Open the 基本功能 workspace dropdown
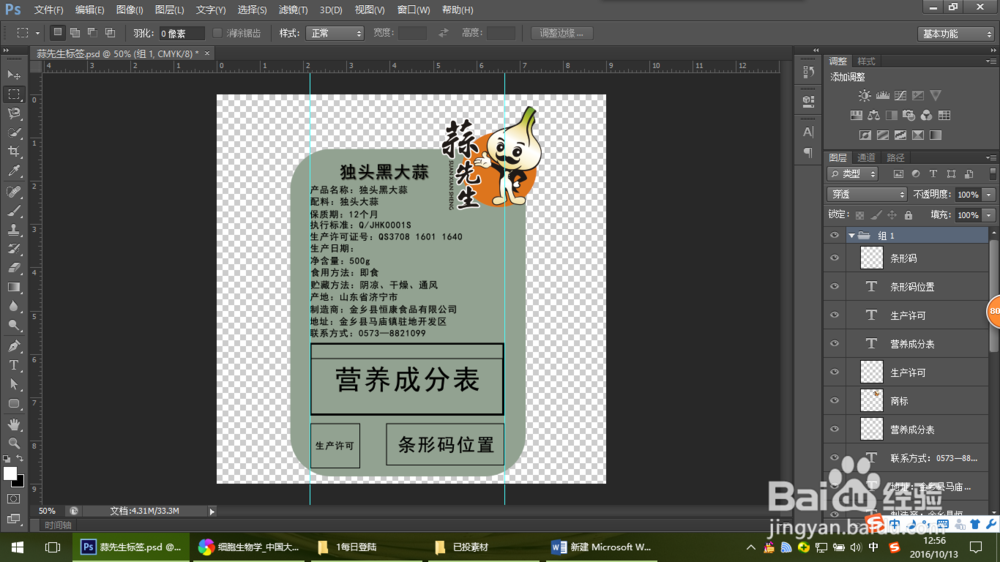The image size is (1000, 562). [955, 34]
